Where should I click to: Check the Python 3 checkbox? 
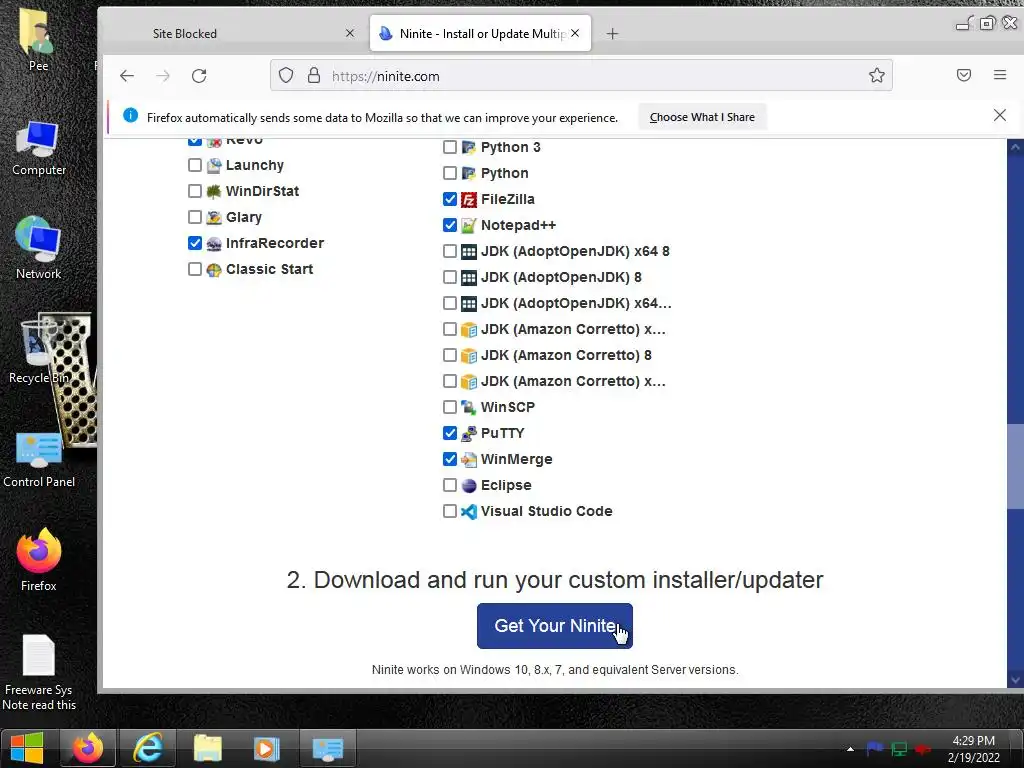[450, 148]
